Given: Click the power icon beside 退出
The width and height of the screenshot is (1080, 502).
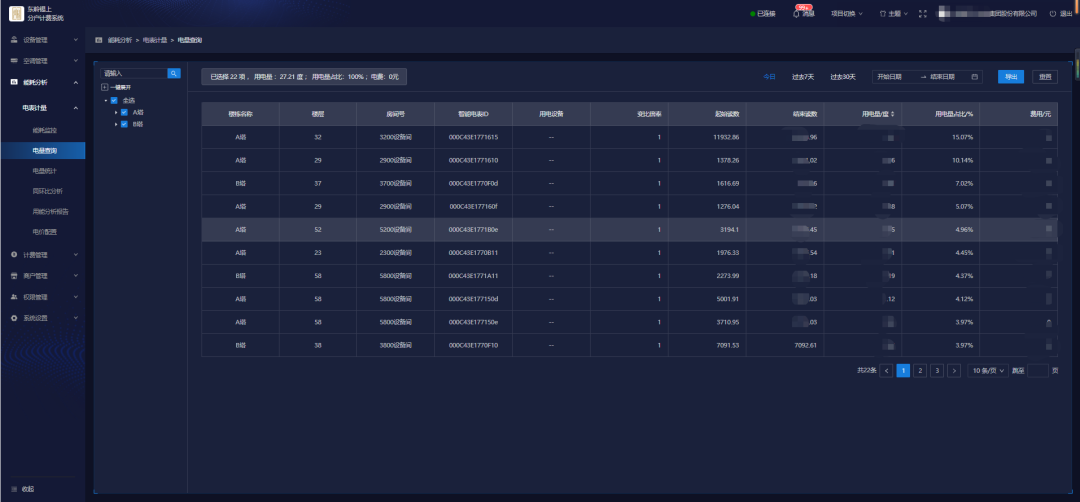Looking at the screenshot, I should tap(1052, 14).
